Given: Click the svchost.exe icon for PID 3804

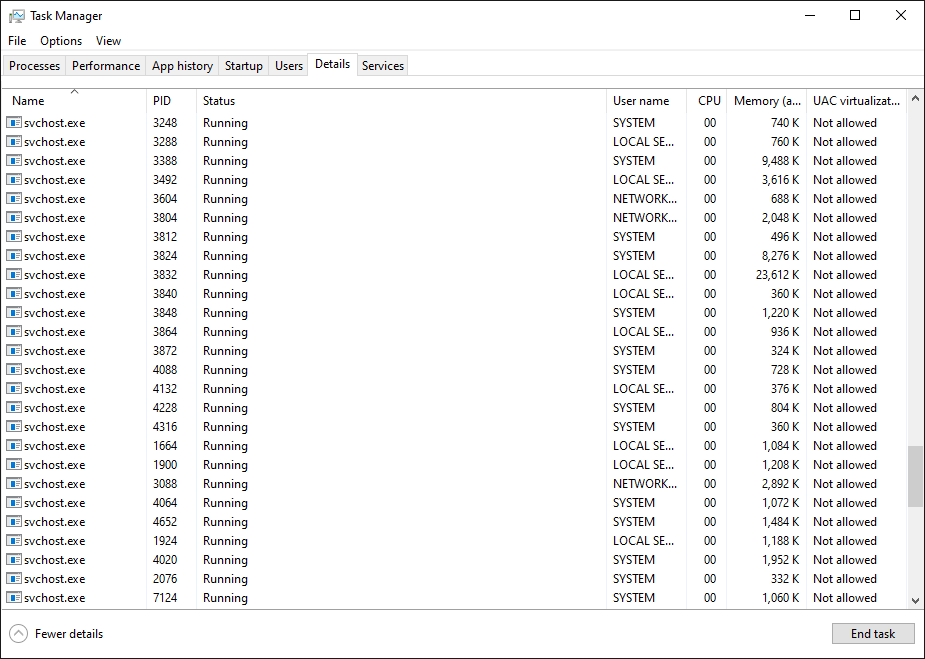Looking at the screenshot, I should coord(14,218).
